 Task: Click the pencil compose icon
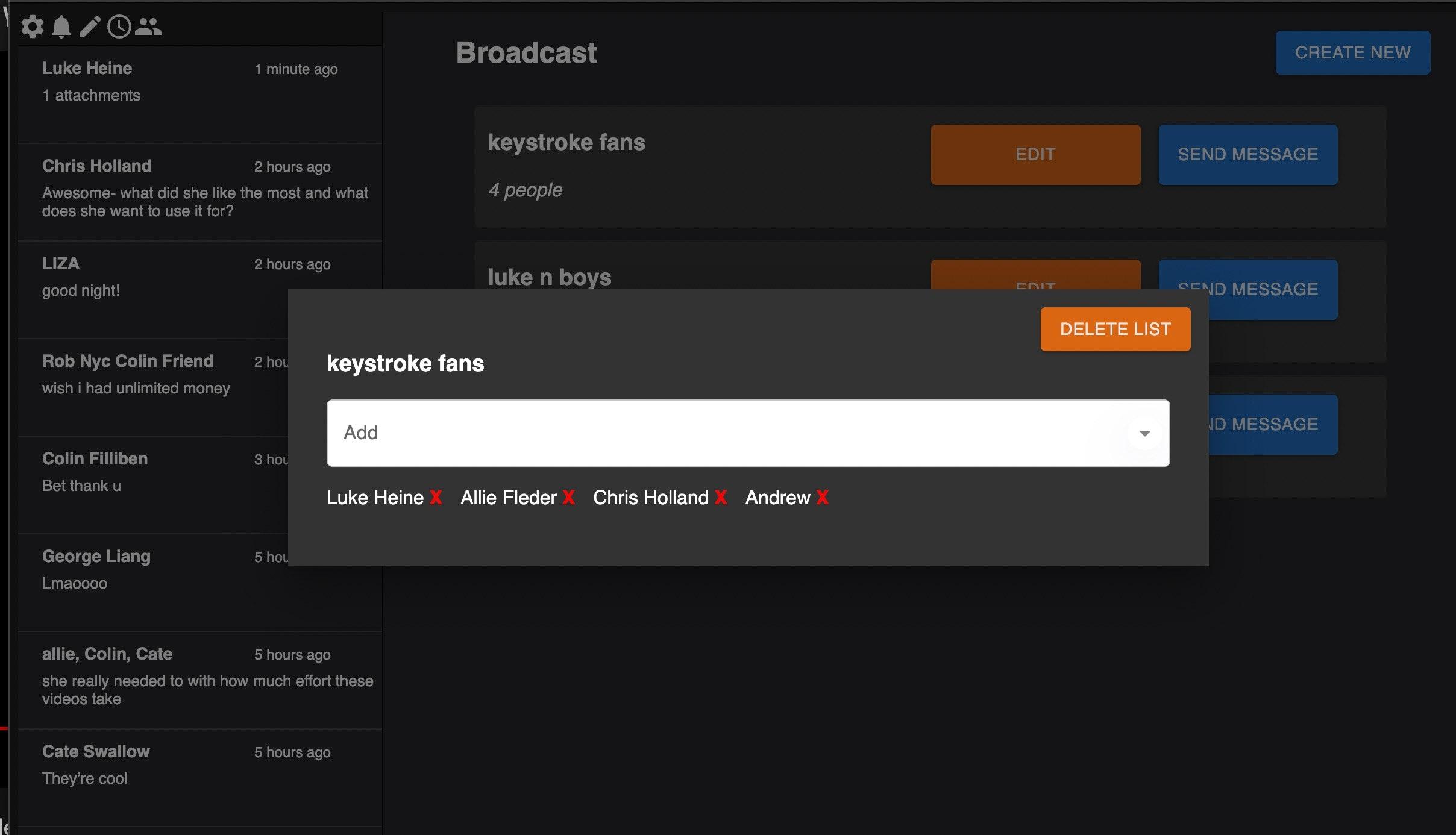click(x=90, y=27)
